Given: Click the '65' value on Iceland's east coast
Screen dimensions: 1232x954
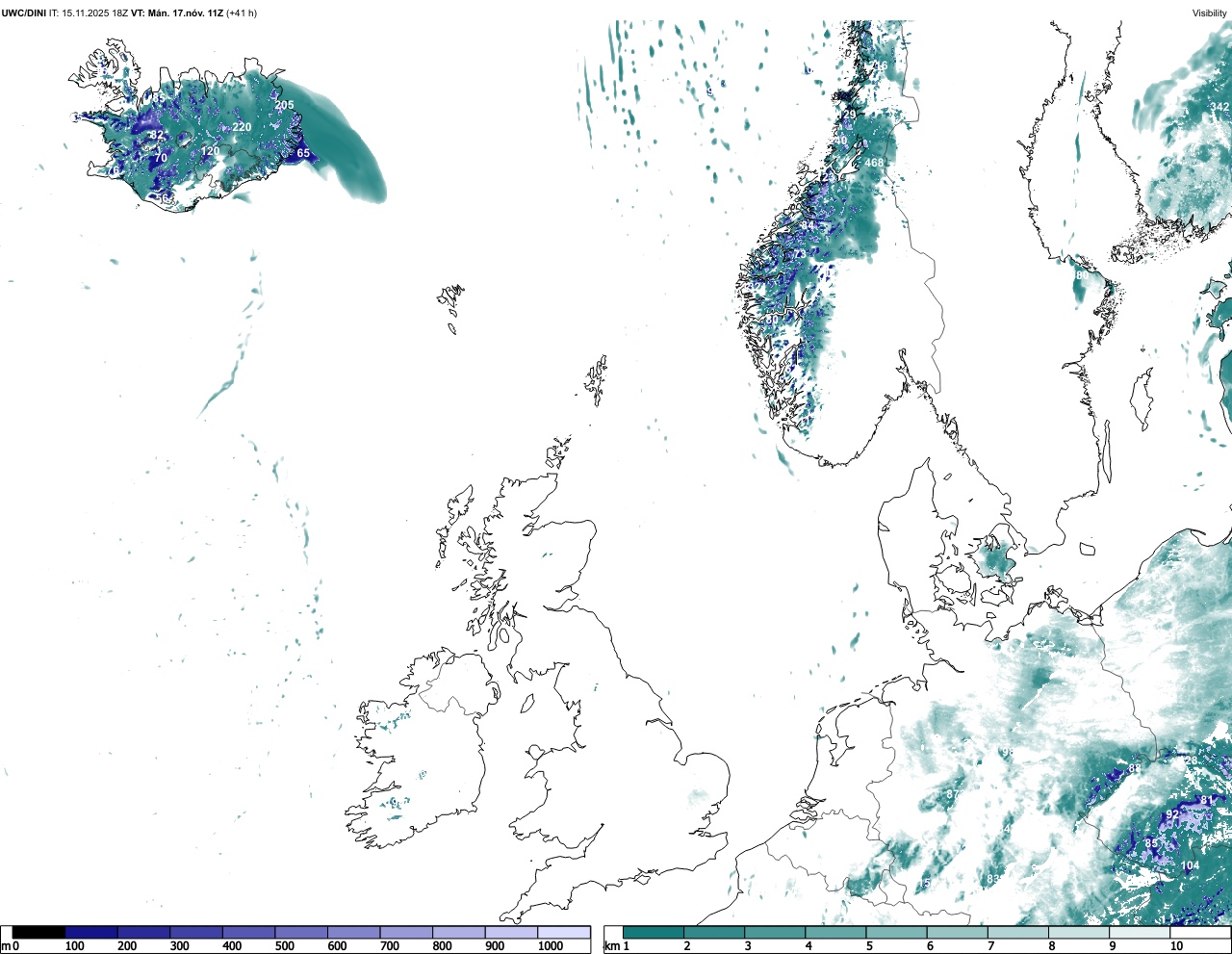Looking at the screenshot, I should (303, 153).
